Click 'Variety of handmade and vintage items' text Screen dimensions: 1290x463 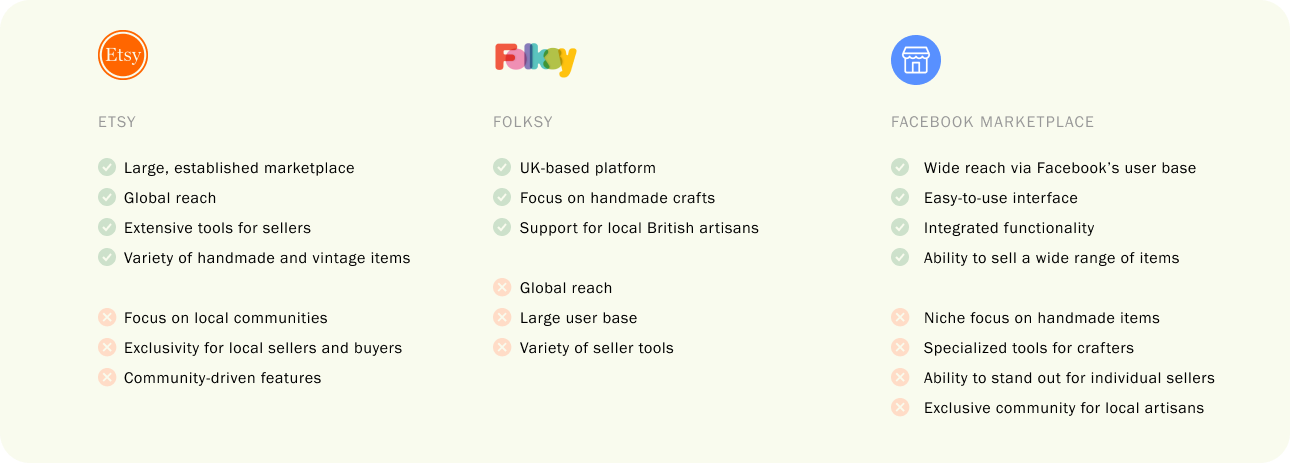pos(267,258)
